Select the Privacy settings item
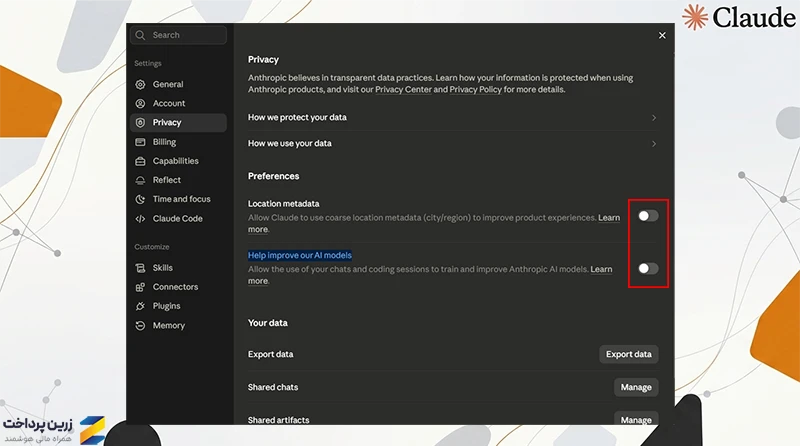 (x=178, y=122)
